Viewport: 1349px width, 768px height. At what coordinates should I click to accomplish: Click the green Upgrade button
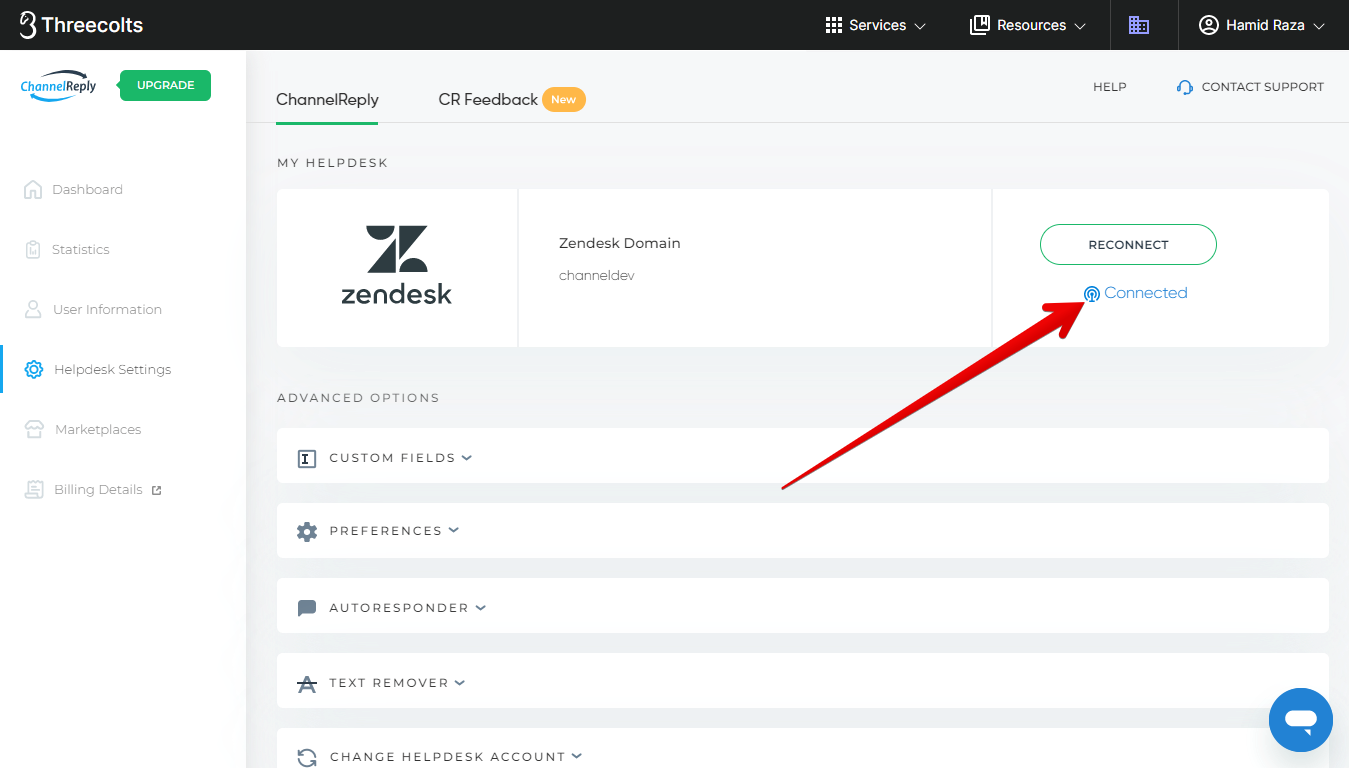pos(165,85)
